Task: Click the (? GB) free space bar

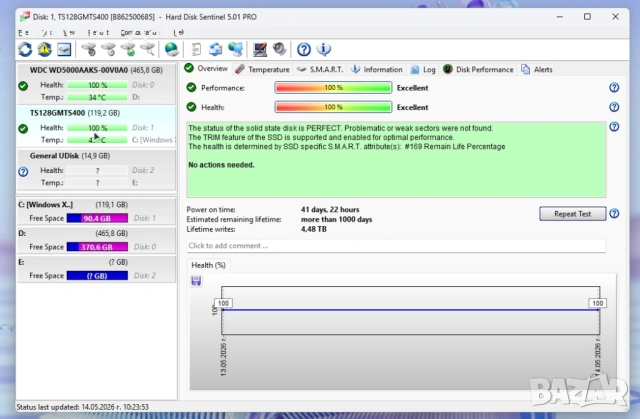Action: 97,276
